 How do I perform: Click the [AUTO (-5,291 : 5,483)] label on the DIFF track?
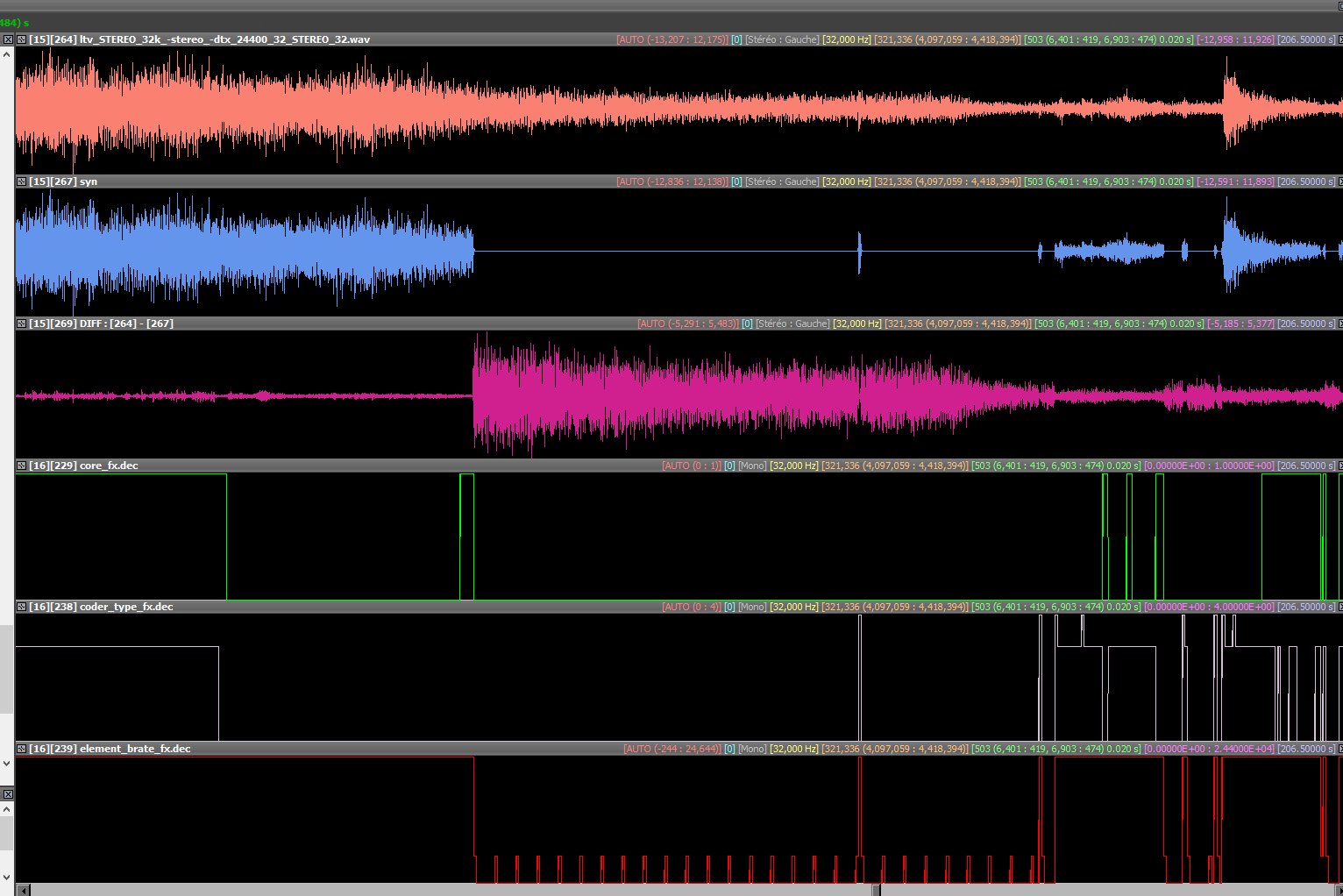[688, 324]
